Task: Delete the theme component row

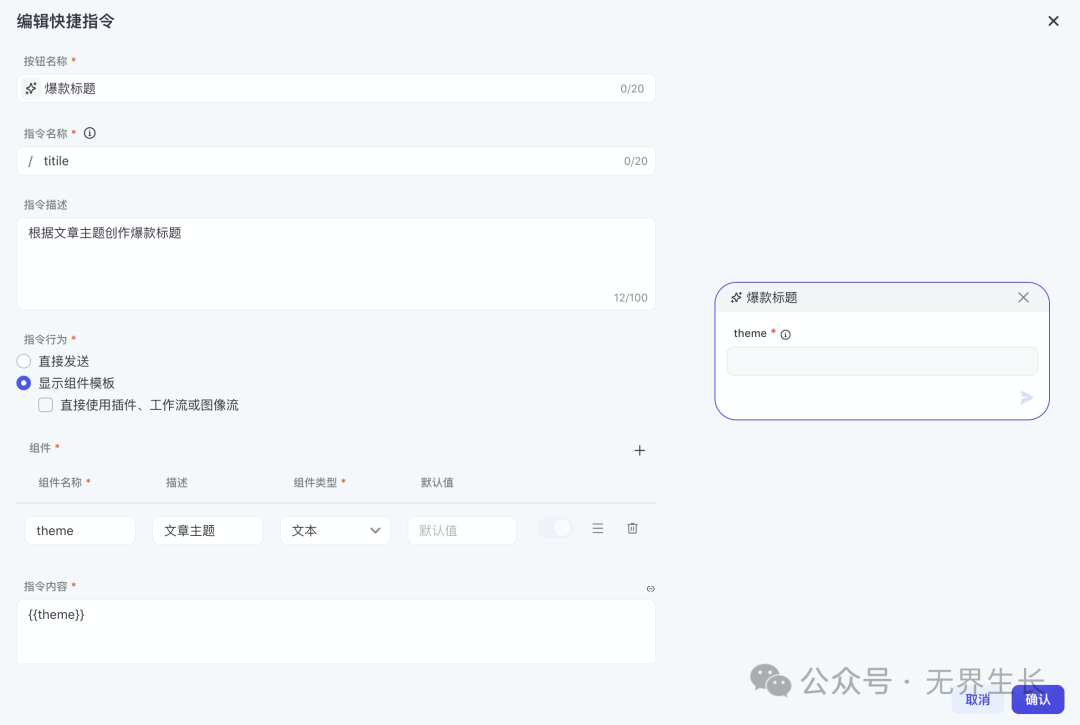Action: (x=632, y=528)
